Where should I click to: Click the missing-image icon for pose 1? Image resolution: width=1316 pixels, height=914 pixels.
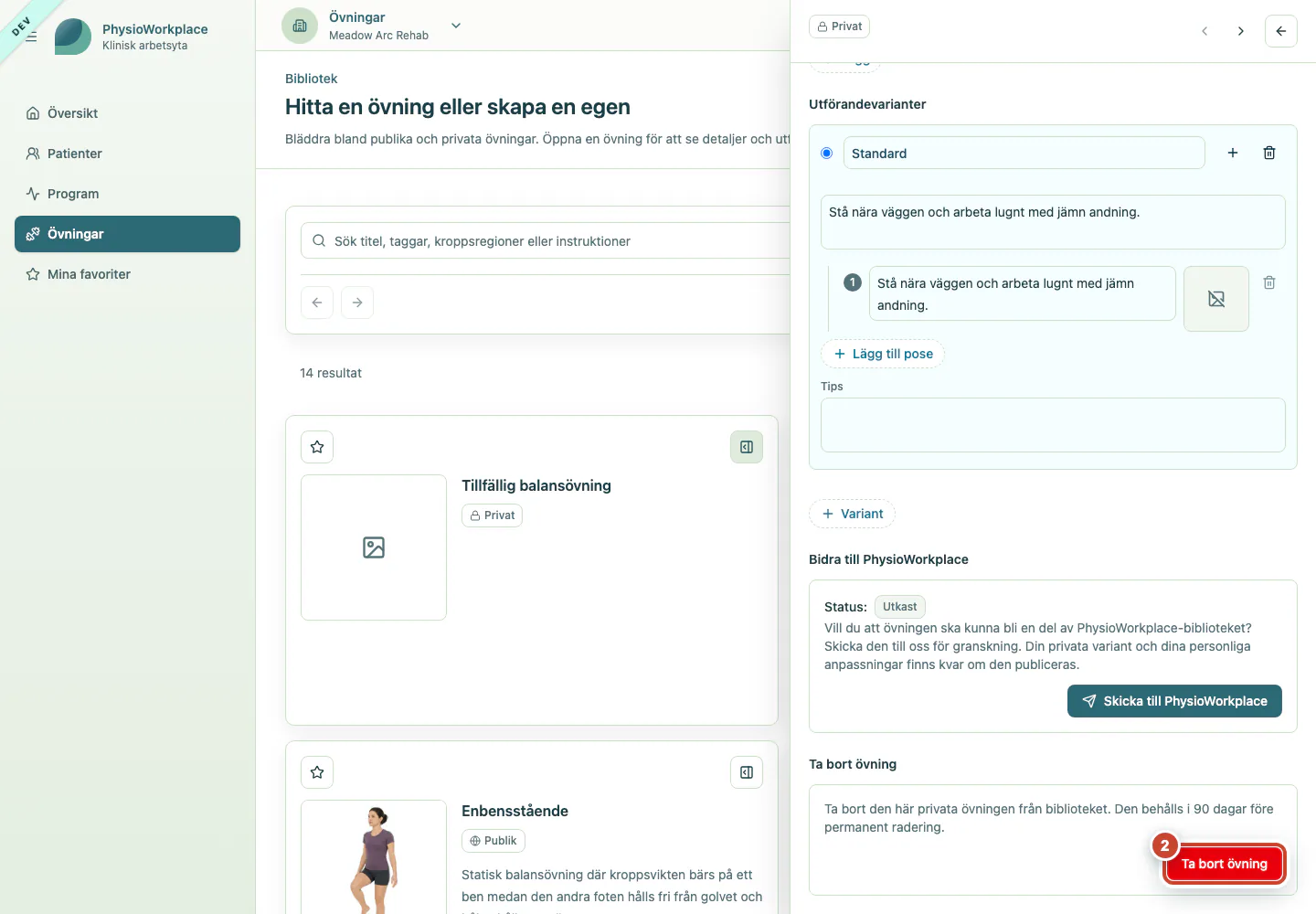click(x=1216, y=299)
